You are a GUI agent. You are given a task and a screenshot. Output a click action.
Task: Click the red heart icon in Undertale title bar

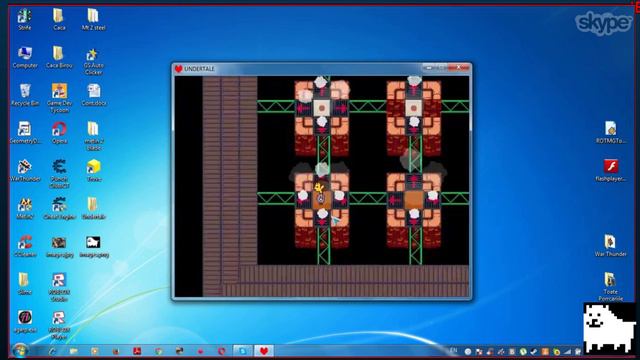click(x=178, y=69)
